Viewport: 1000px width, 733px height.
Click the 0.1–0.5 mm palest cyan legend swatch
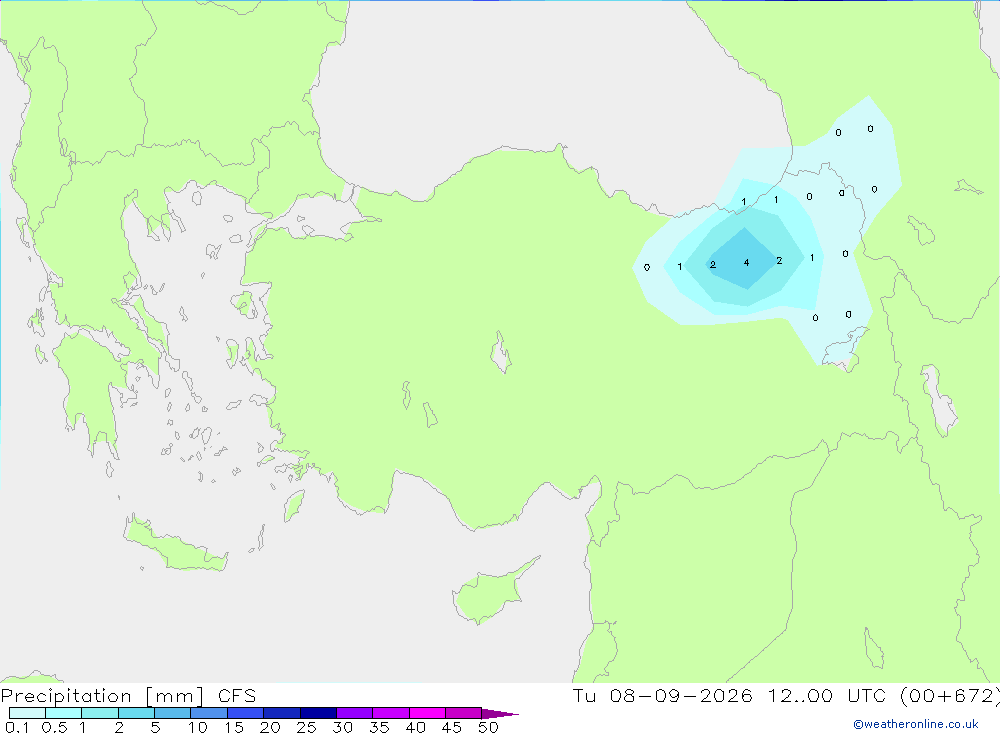[x=27, y=713]
